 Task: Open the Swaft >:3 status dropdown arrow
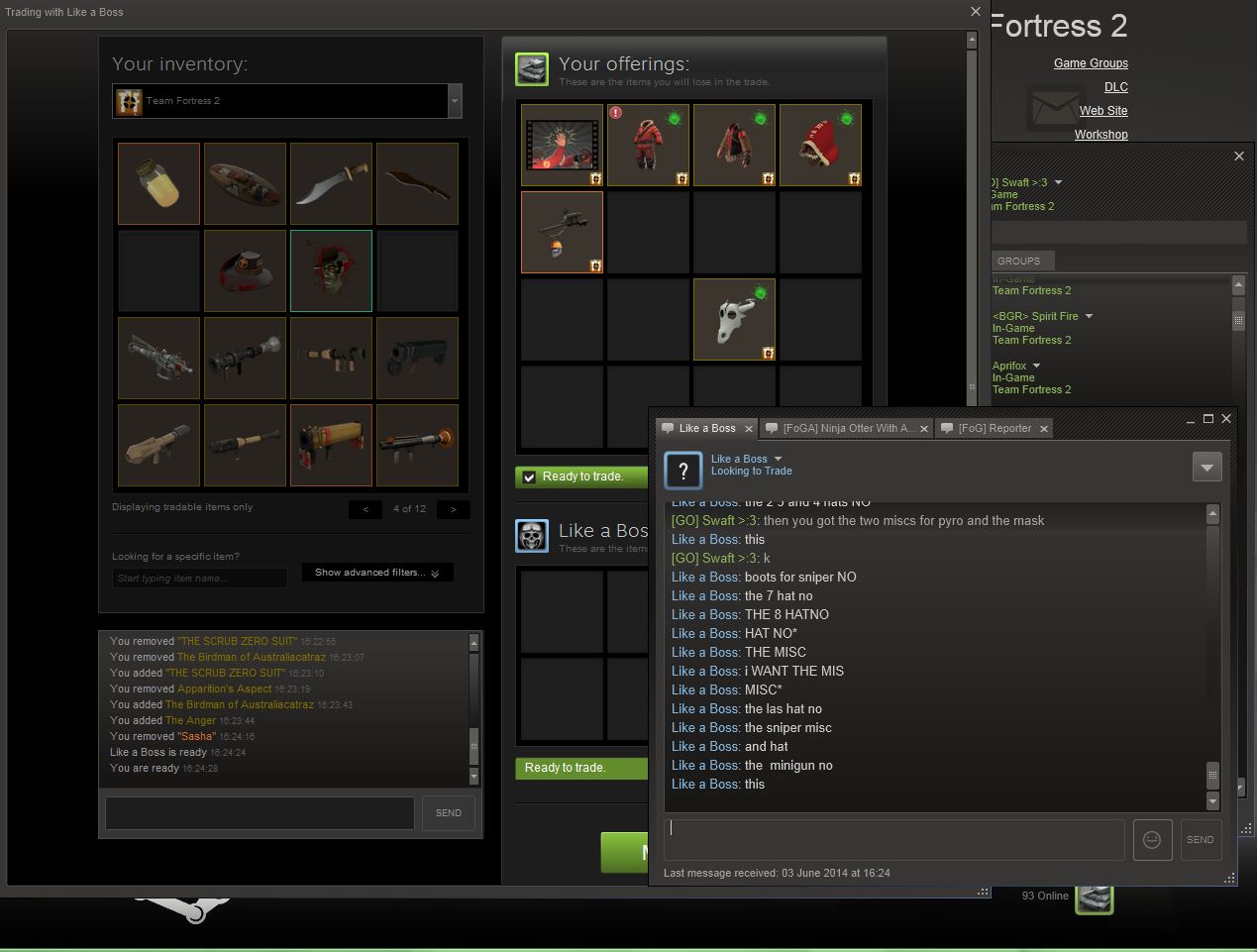point(1058,182)
